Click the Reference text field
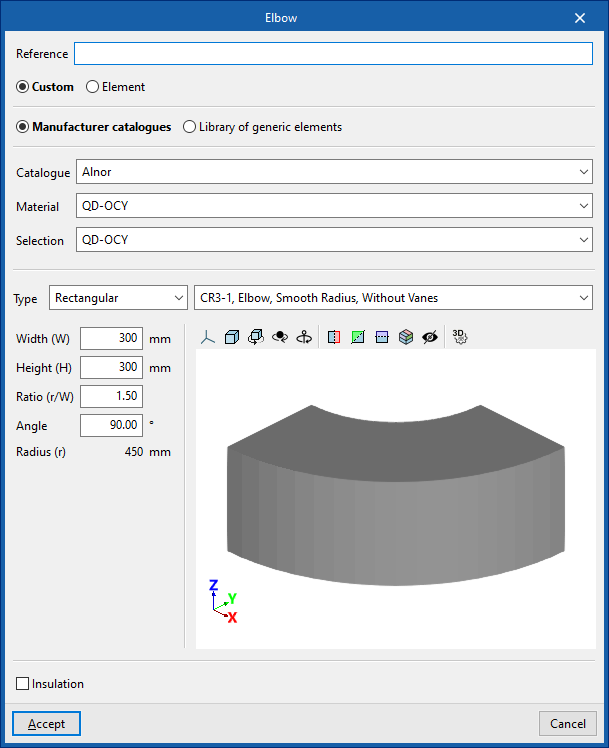609x748 pixels. coord(333,53)
